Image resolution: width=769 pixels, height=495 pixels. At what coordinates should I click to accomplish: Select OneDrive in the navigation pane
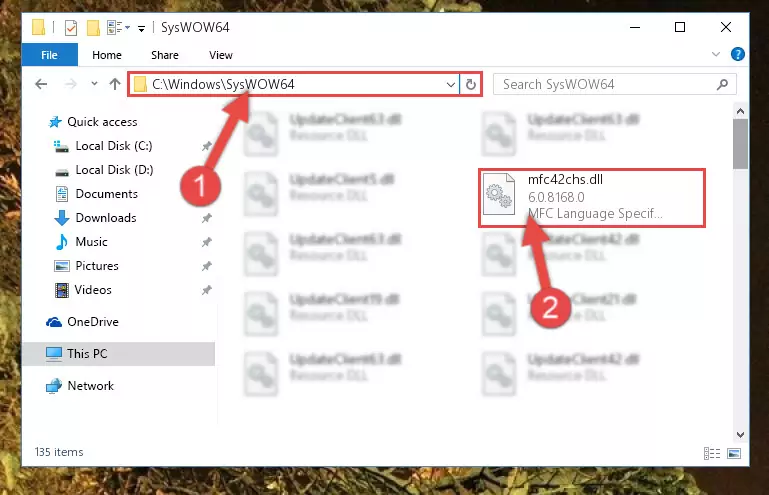93,322
